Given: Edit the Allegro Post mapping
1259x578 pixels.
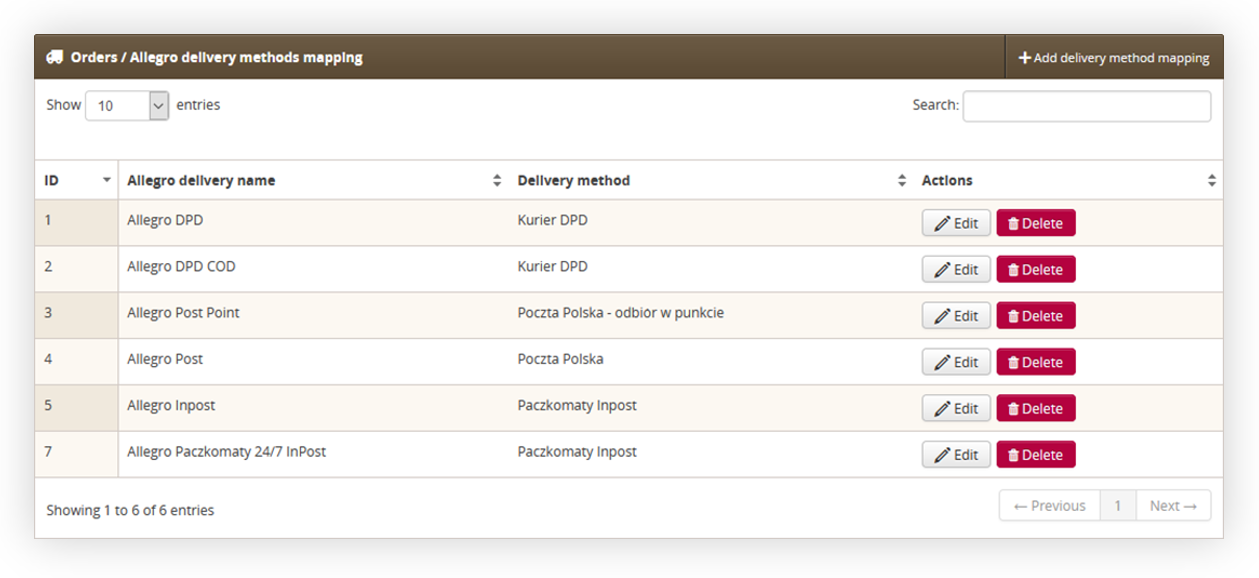Looking at the screenshot, I should [956, 362].
